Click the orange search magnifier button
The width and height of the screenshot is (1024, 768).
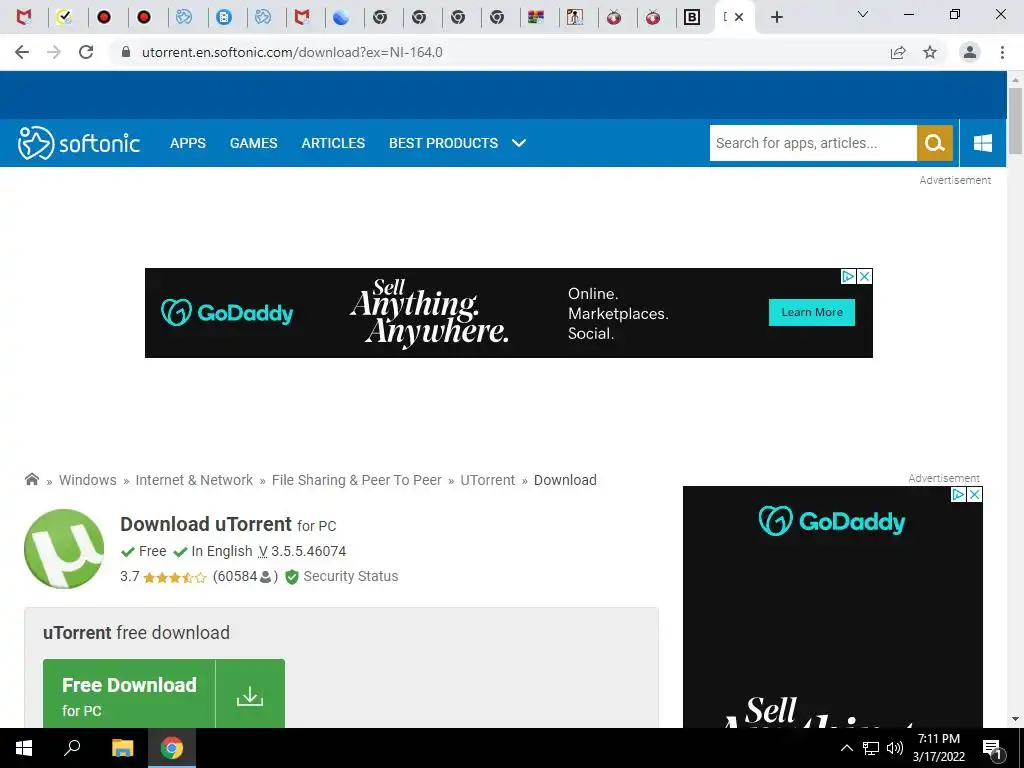click(x=935, y=143)
